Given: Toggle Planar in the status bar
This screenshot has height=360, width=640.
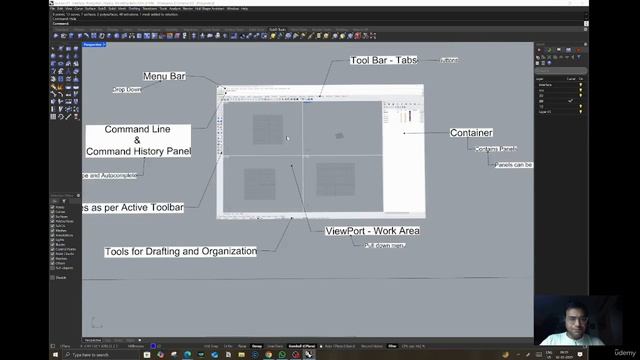Looking at the screenshot, I should click(x=242, y=346).
